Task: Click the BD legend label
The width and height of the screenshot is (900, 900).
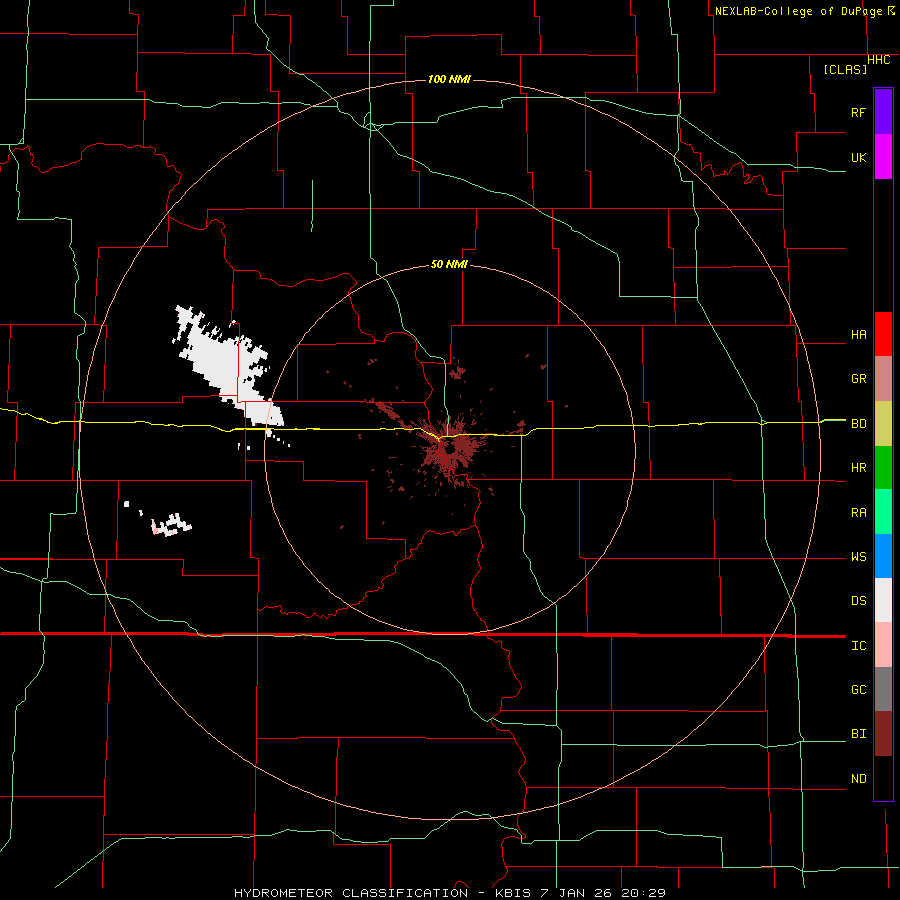Action: (x=858, y=424)
